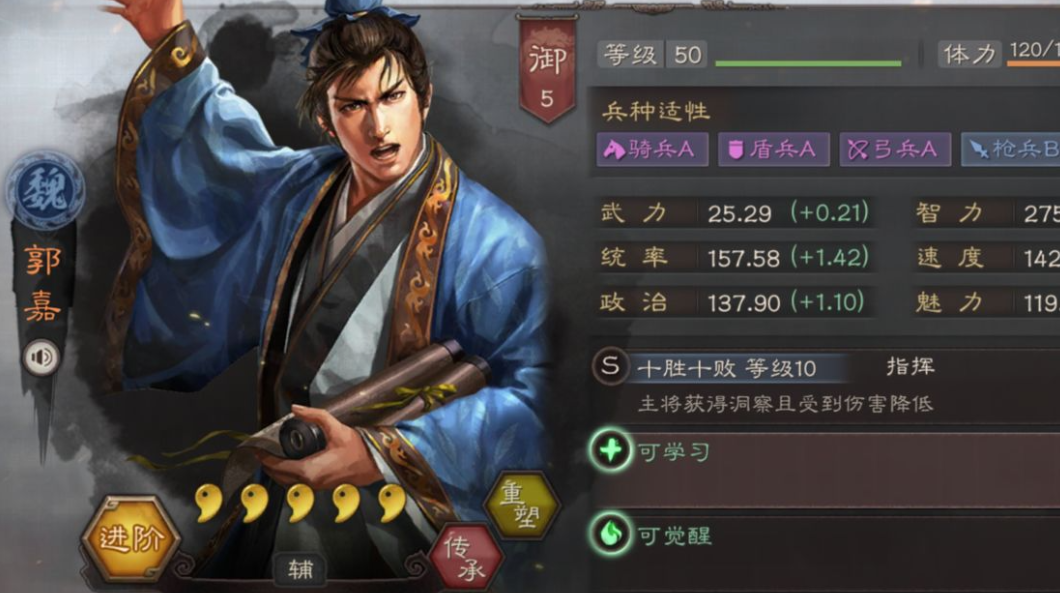
Task: Tap the green plus 可学习 skill slot icon
Action: pos(610,450)
